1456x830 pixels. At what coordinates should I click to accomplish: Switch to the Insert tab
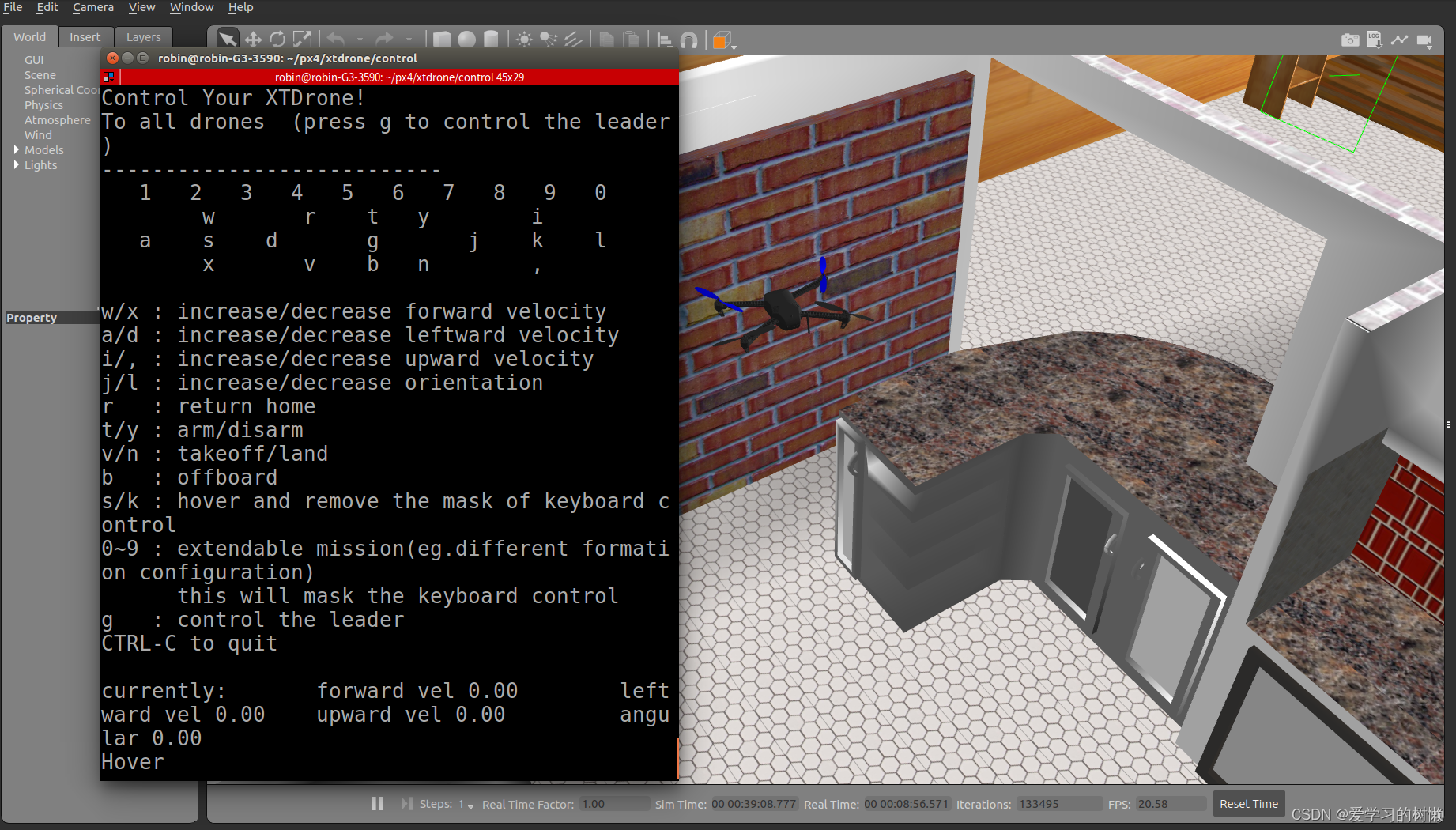[85, 37]
